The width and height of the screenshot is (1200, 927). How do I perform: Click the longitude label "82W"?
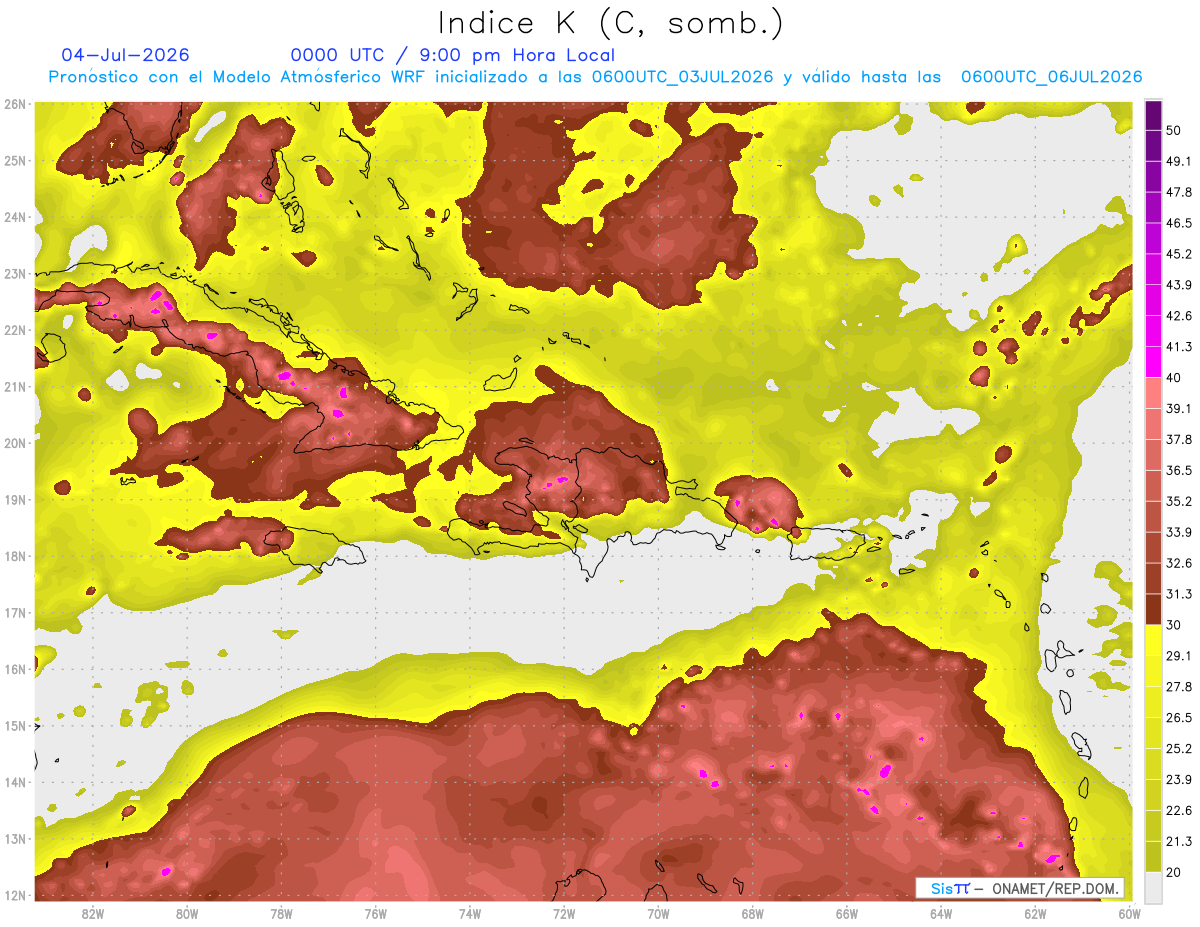[93, 913]
